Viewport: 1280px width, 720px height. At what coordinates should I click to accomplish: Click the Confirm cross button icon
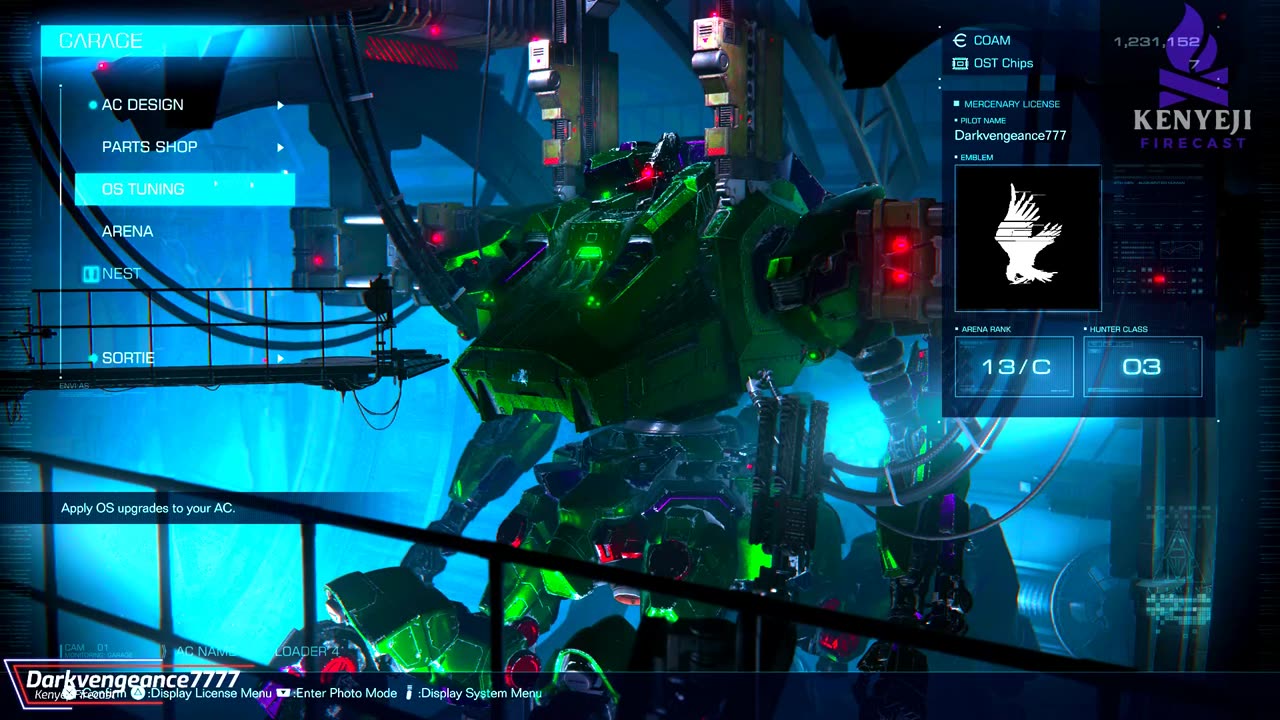pyautogui.click(x=70, y=693)
